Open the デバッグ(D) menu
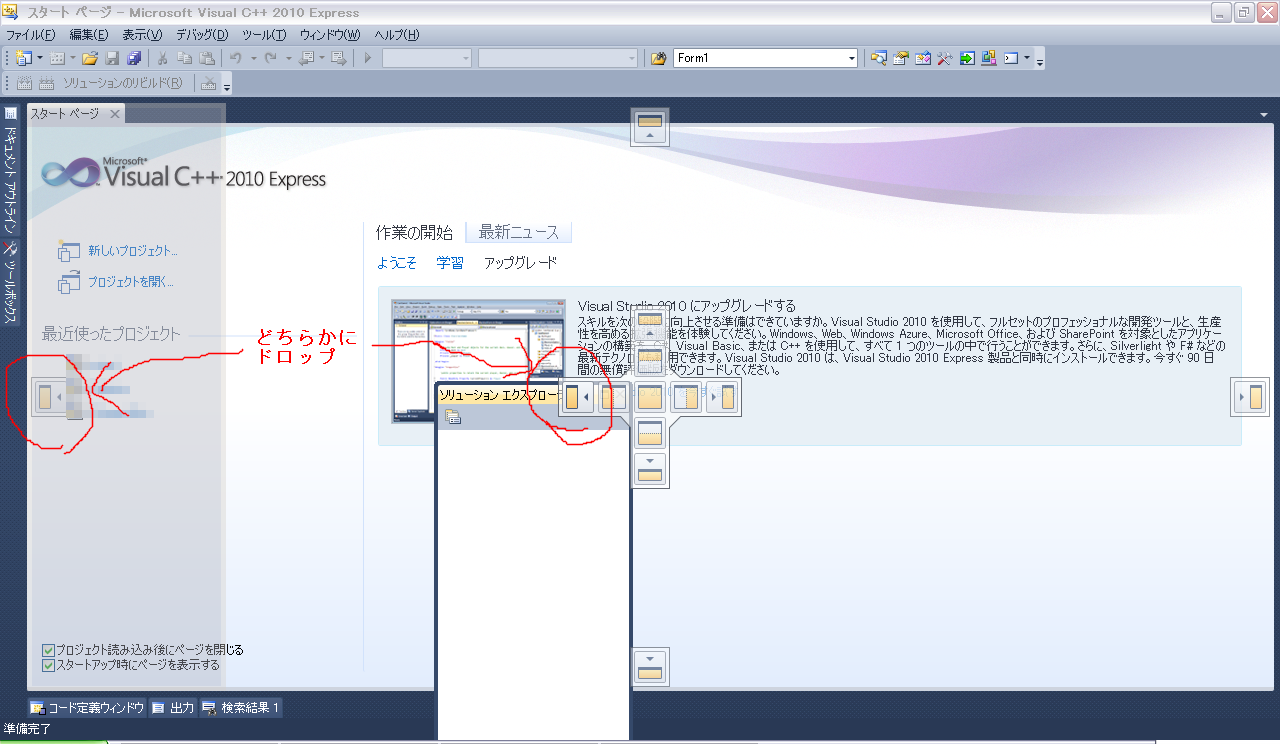 pyautogui.click(x=202, y=35)
